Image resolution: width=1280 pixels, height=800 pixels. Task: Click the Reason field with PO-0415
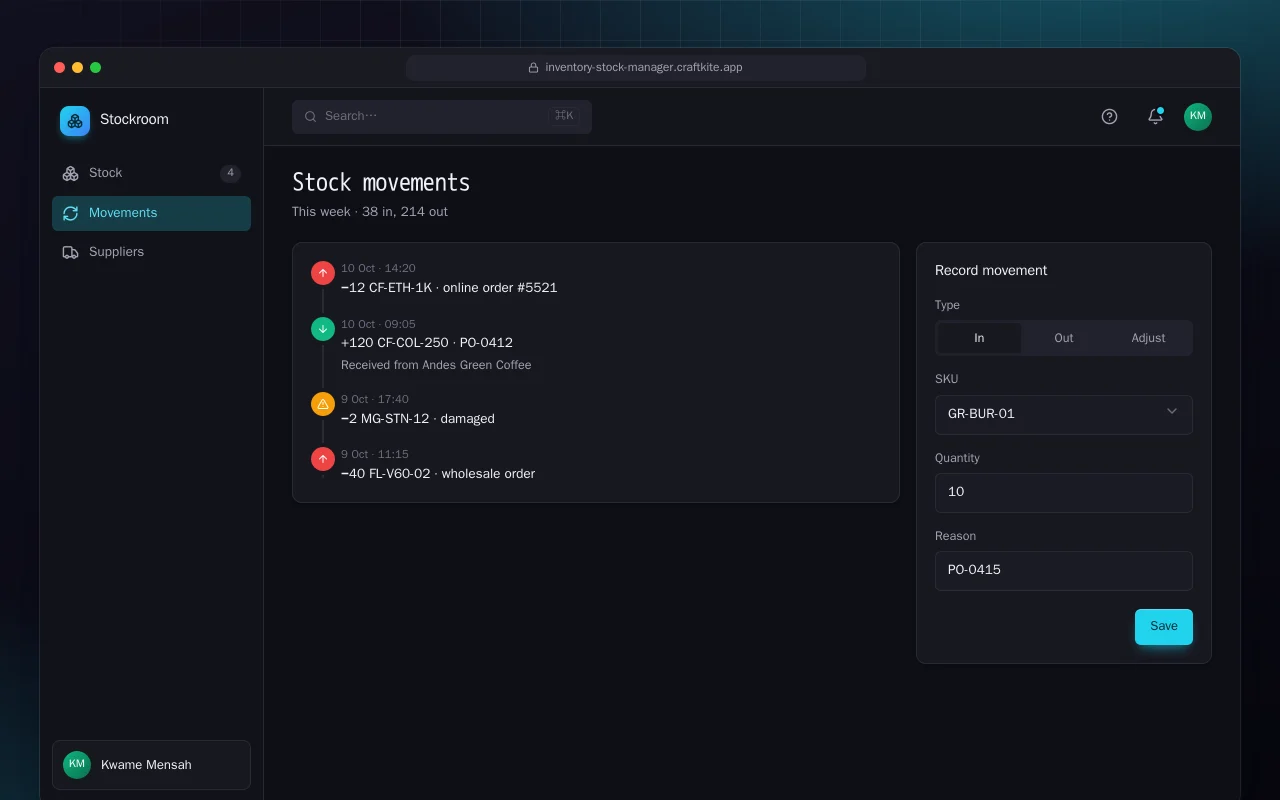click(x=1064, y=570)
